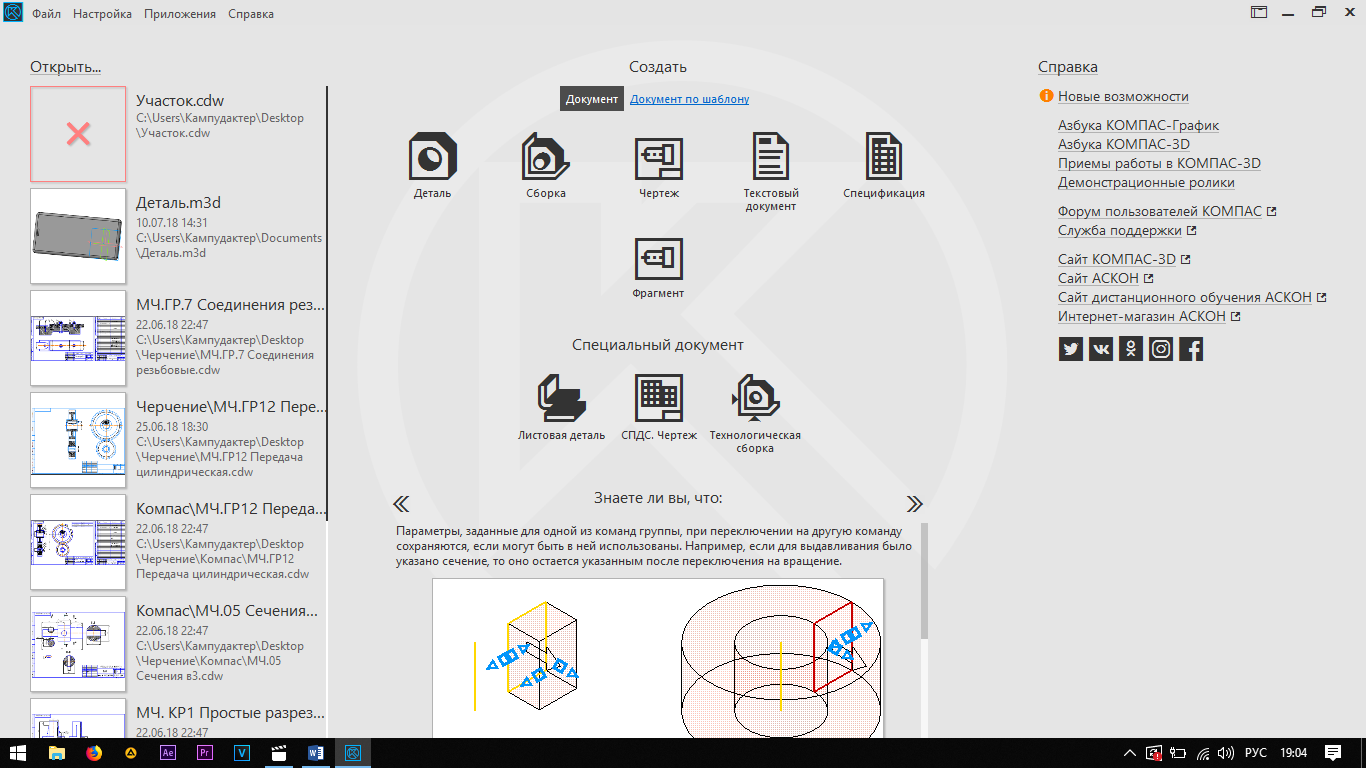Show hidden system tray icons chevron
The height and width of the screenshot is (768, 1366).
1129,753
